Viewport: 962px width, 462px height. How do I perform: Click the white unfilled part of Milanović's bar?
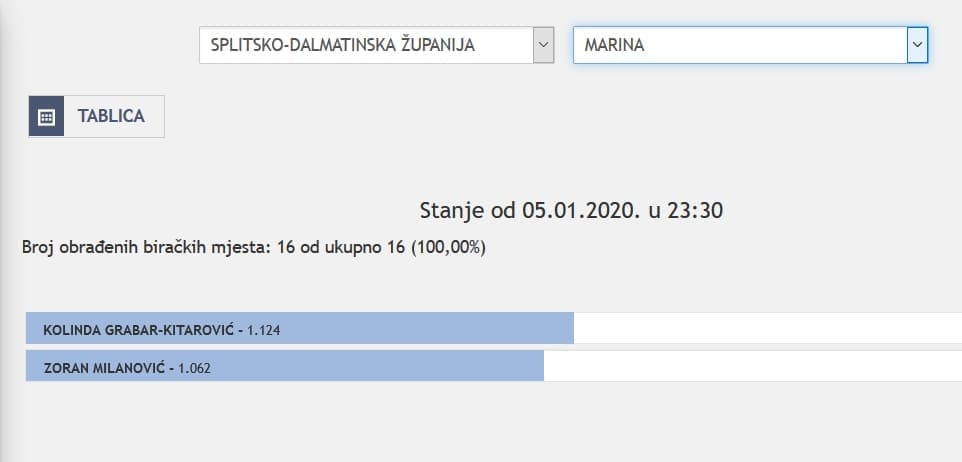[750, 367]
